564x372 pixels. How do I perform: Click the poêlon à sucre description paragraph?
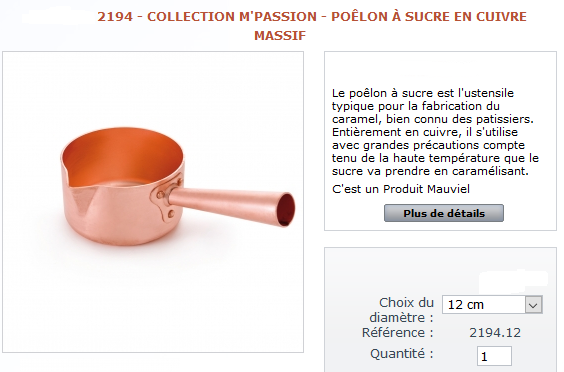click(435, 132)
